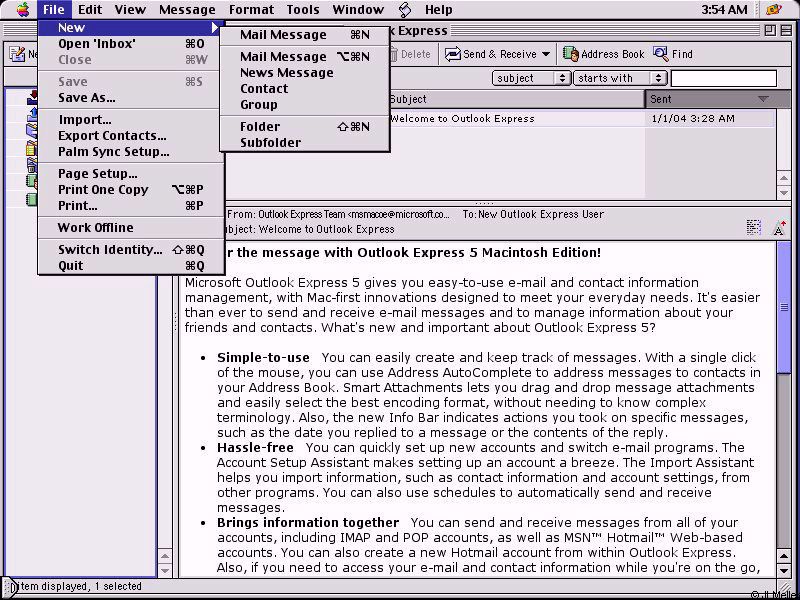Viewport: 800px width, 600px height.
Task: Click the window zoom box in title bar
Action: pos(770,31)
